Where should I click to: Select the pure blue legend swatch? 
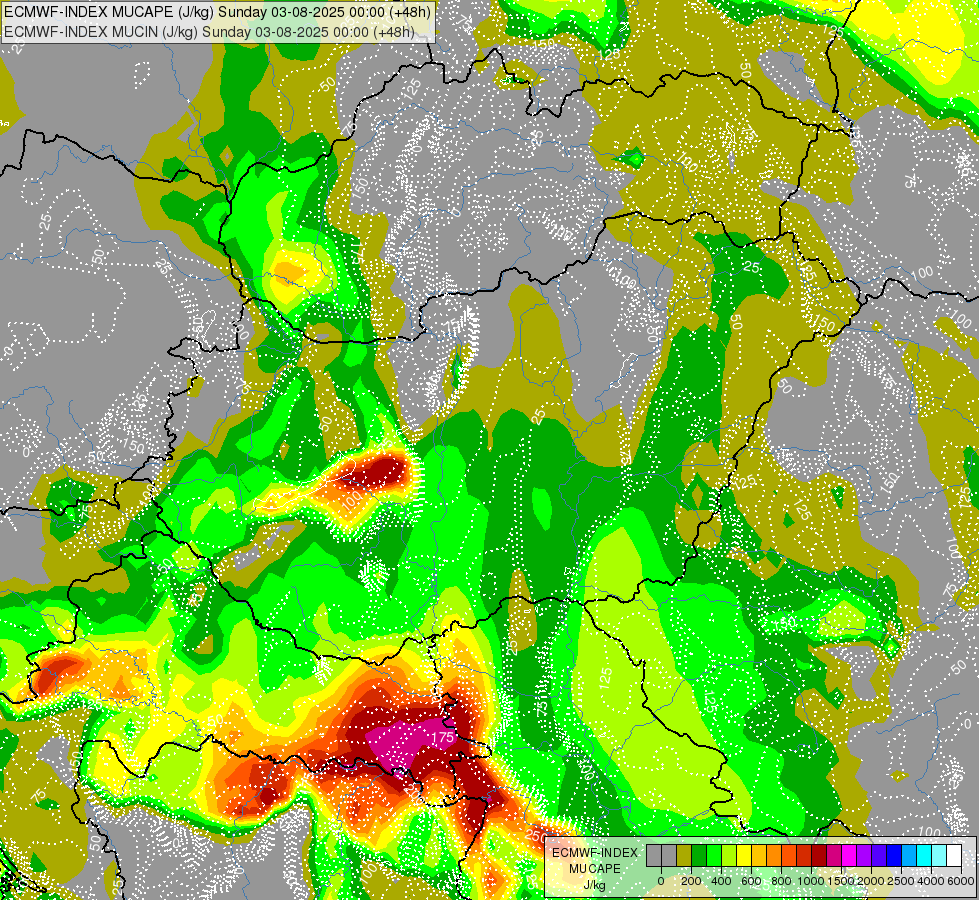pyautogui.click(x=894, y=855)
